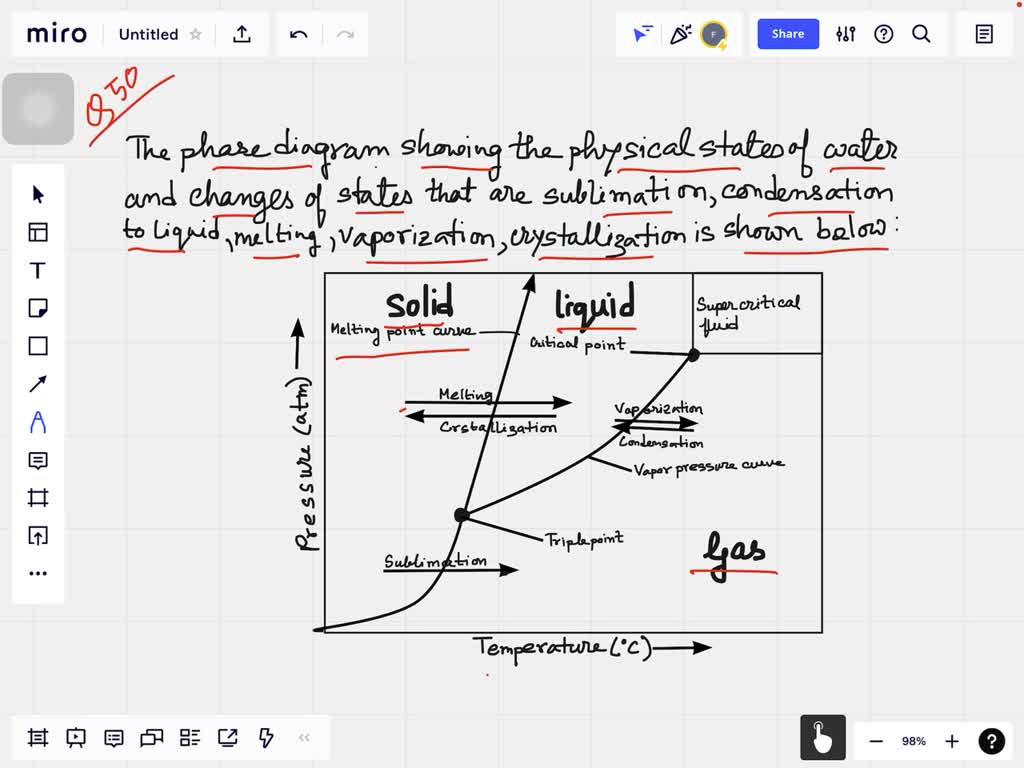Select the Pen drawing tool

(37, 422)
